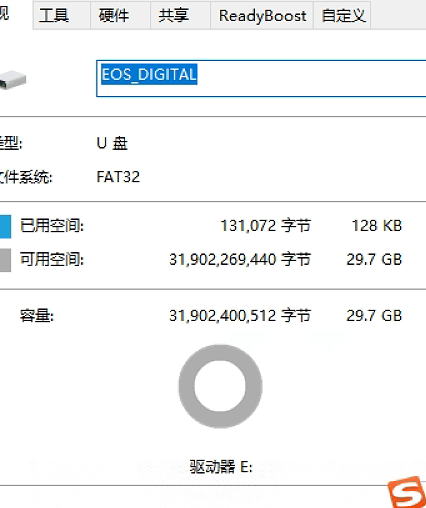426x508 pixels.
Task: Click the FAT32 file system value
Action: 118,177
